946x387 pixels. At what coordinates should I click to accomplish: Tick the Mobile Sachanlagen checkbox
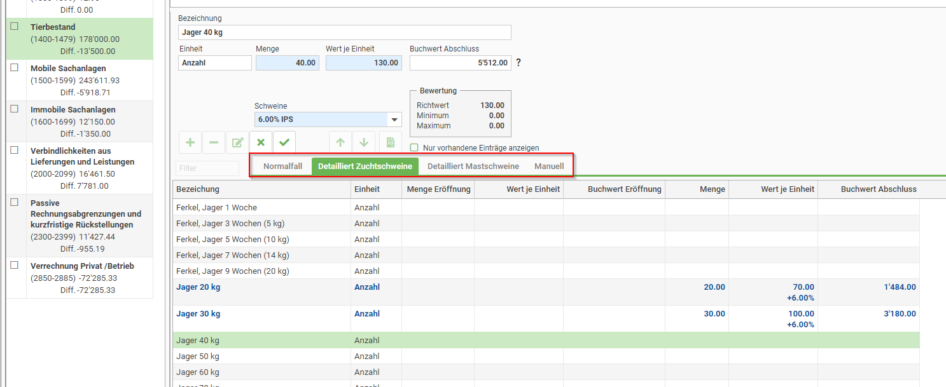point(14,68)
